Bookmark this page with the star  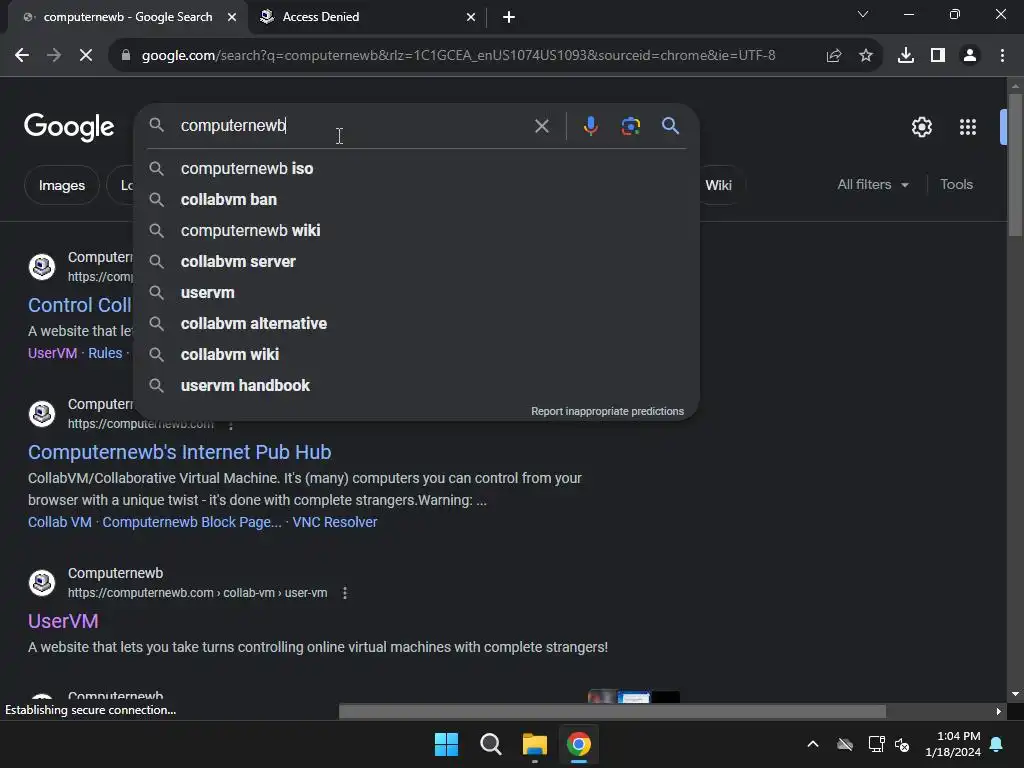point(866,56)
